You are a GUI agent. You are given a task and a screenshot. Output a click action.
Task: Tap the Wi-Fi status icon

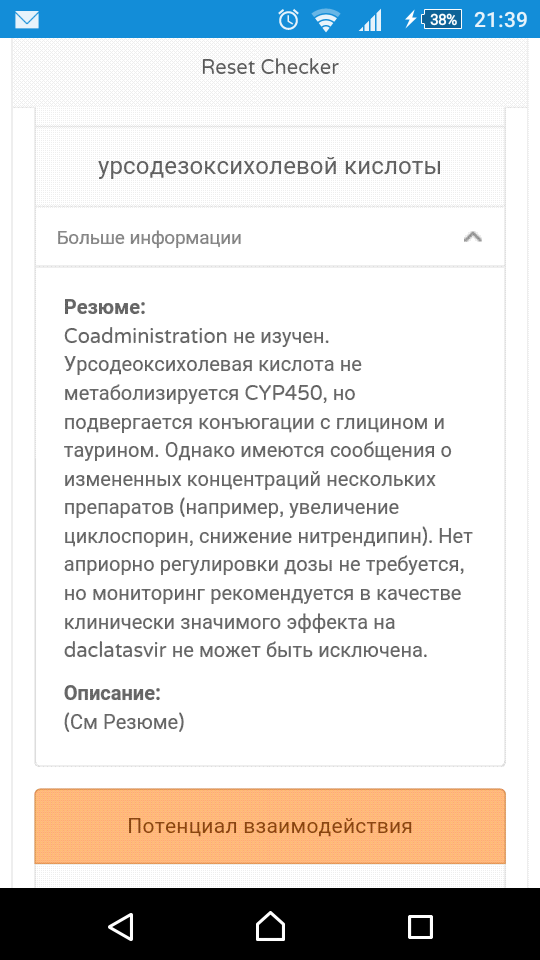(326, 20)
